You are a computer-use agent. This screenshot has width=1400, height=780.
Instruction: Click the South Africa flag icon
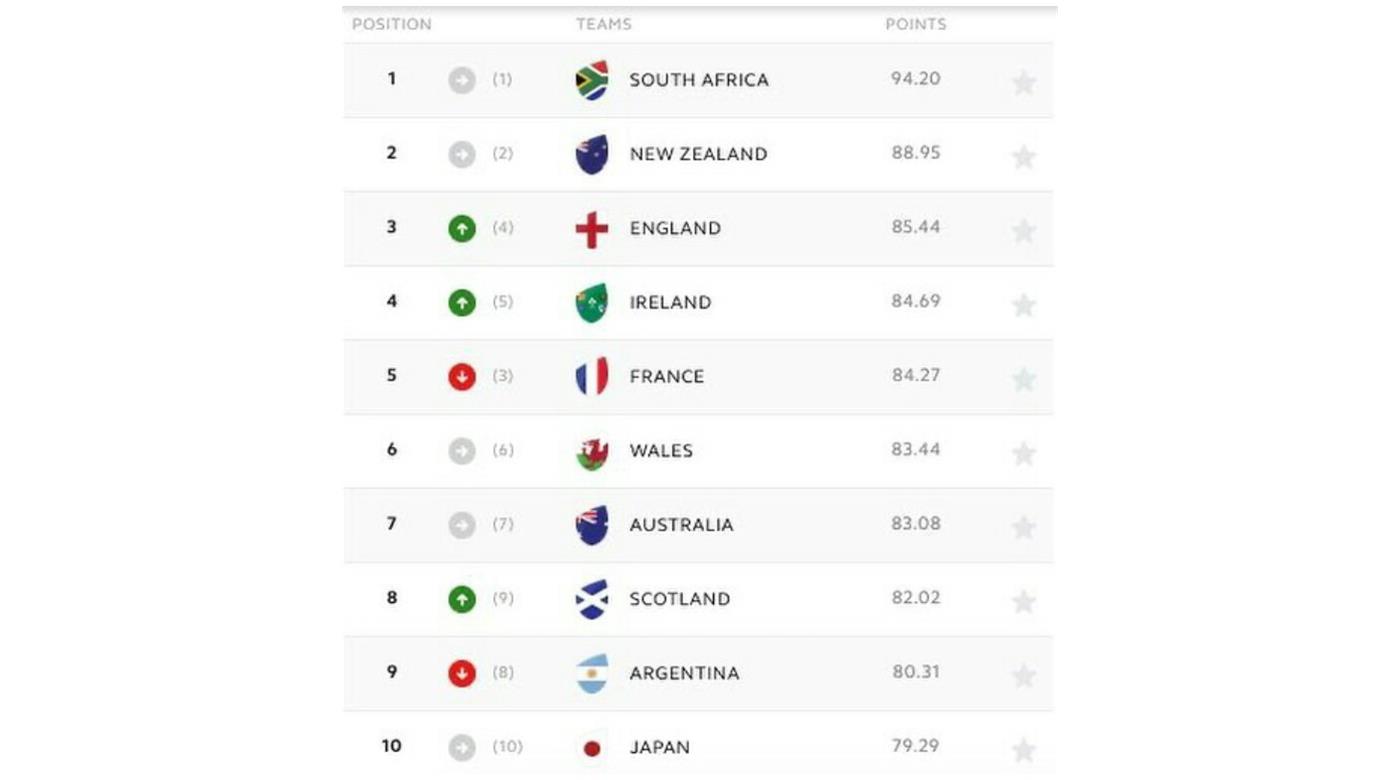click(x=591, y=79)
